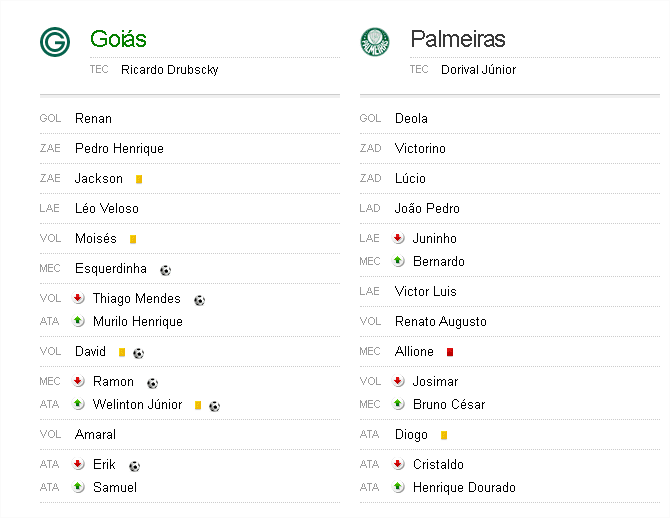Click the red substituted-out arrow beside Thiago Mendes
The height and width of the screenshot is (518, 670).
pyautogui.click(x=78, y=298)
